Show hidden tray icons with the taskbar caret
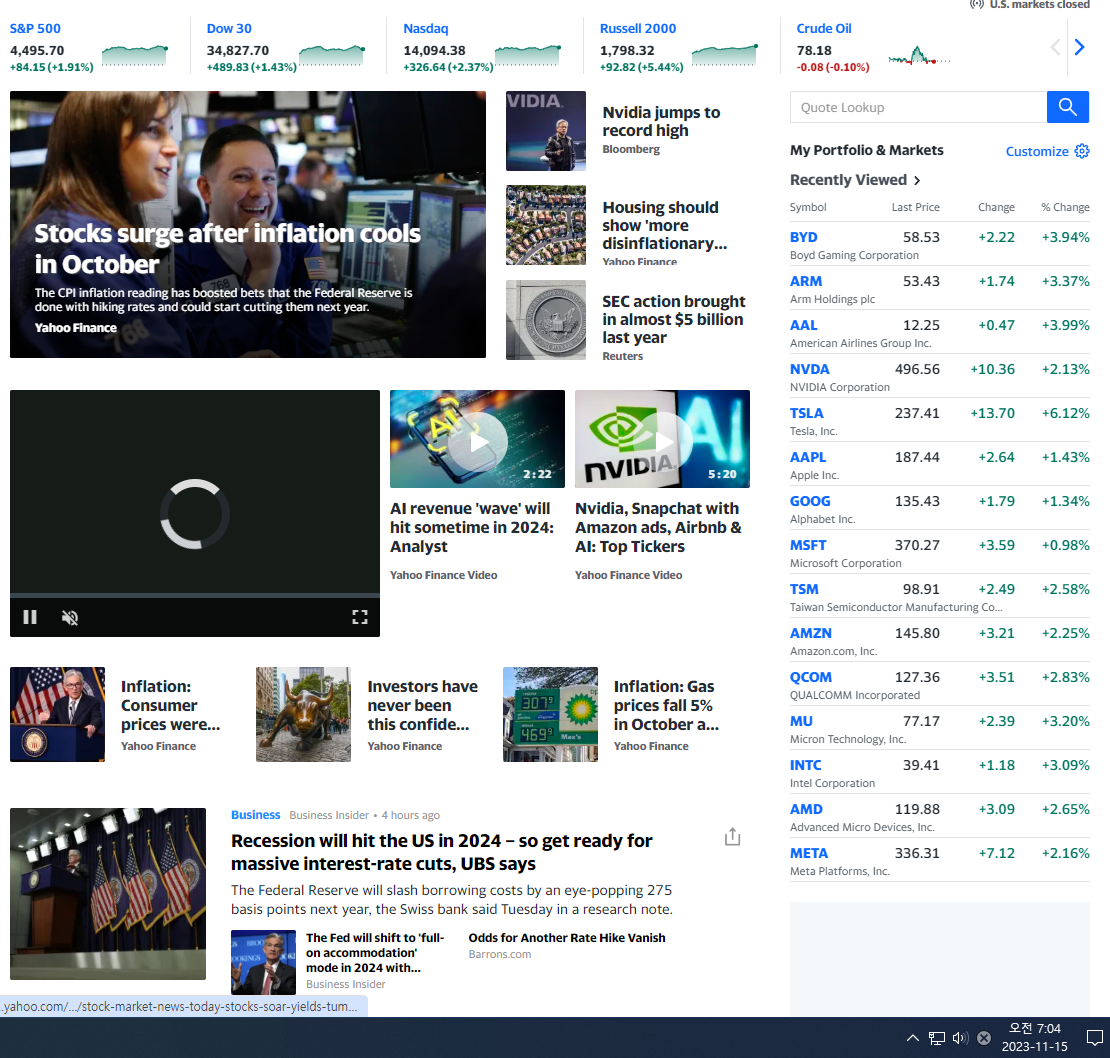Image resolution: width=1110 pixels, height=1058 pixels. click(912, 1038)
